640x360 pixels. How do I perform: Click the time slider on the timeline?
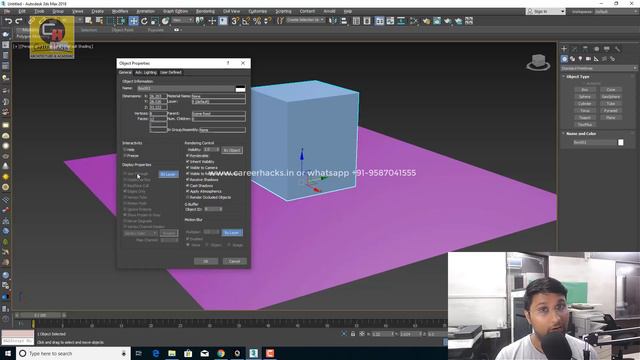[x=40, y=315]
